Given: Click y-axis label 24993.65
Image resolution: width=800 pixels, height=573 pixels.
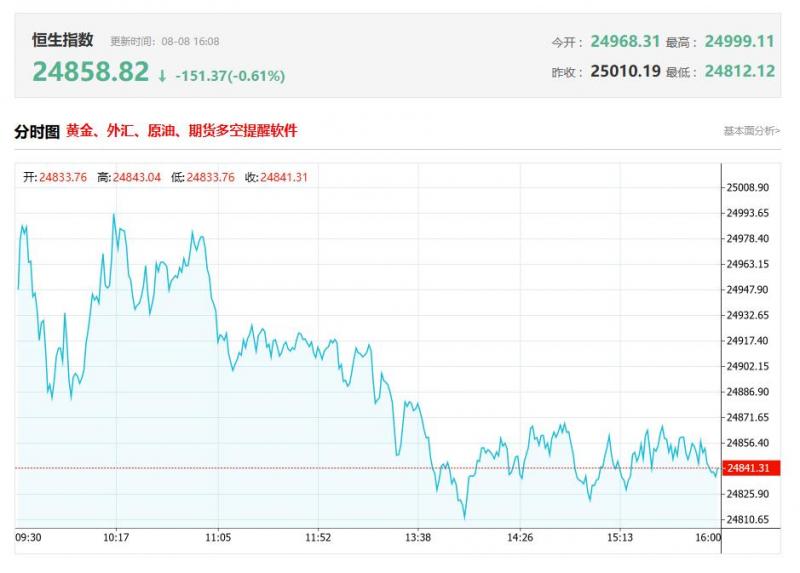Looking at the screenshot, I should (747, 213).
